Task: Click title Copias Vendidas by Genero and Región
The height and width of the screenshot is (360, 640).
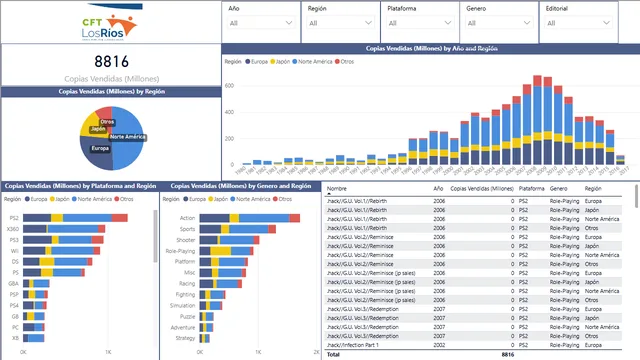Action: [x=241, y=186]
